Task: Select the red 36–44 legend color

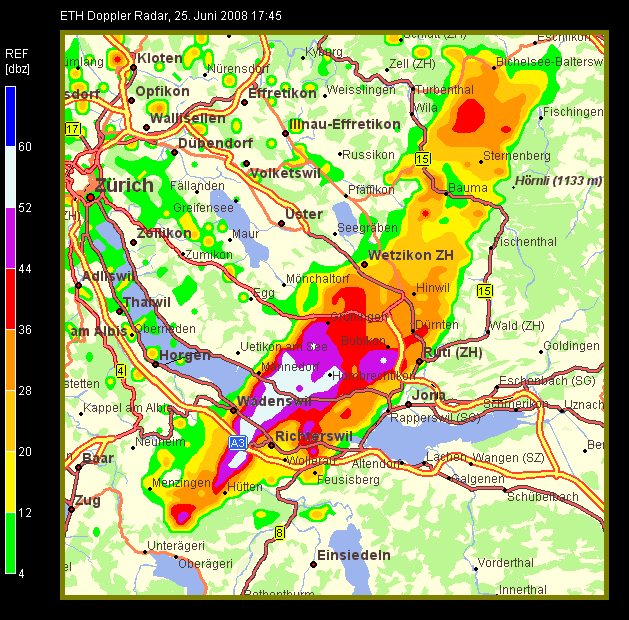Action: tap(10, 299)
